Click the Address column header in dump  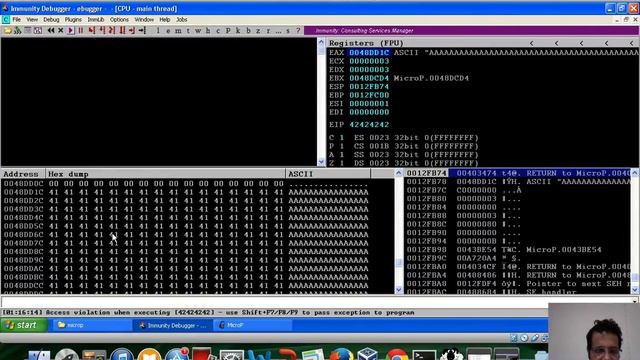tap(23, 174)
